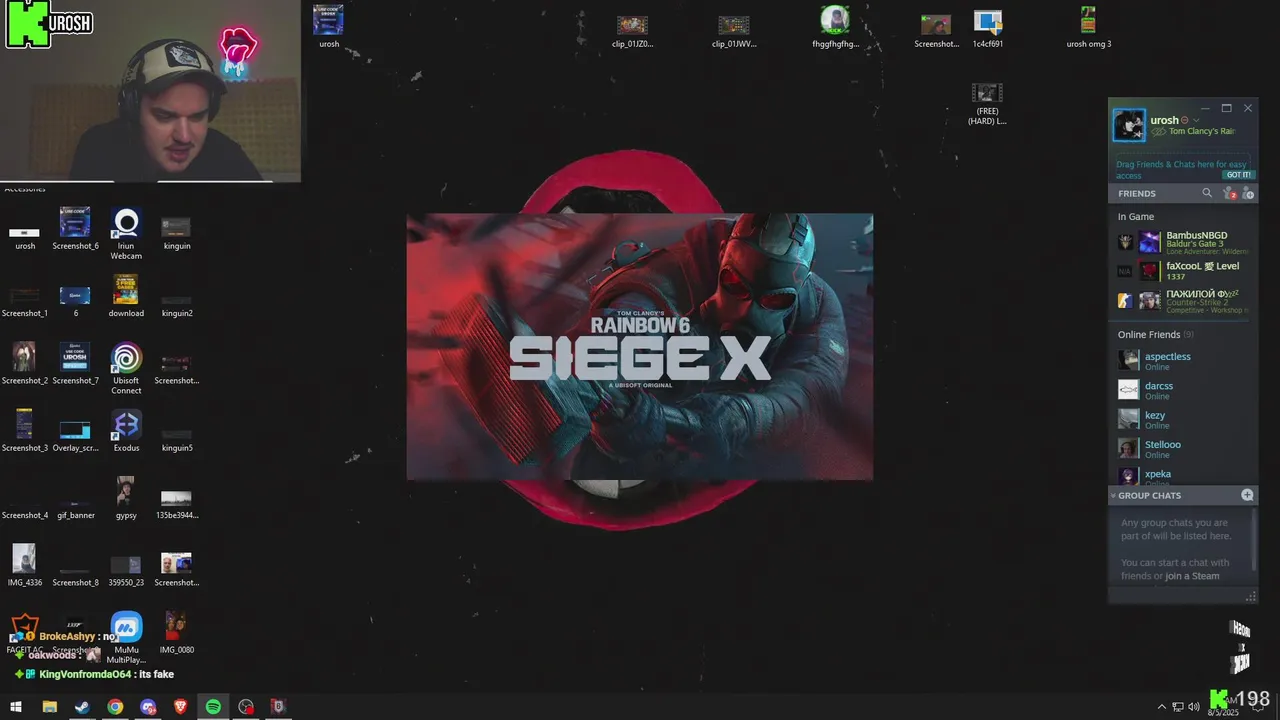Viewport: 1280px width, 720px height.
Task: Open urosh status dropdown in Steam
Action: point(1196,120)
